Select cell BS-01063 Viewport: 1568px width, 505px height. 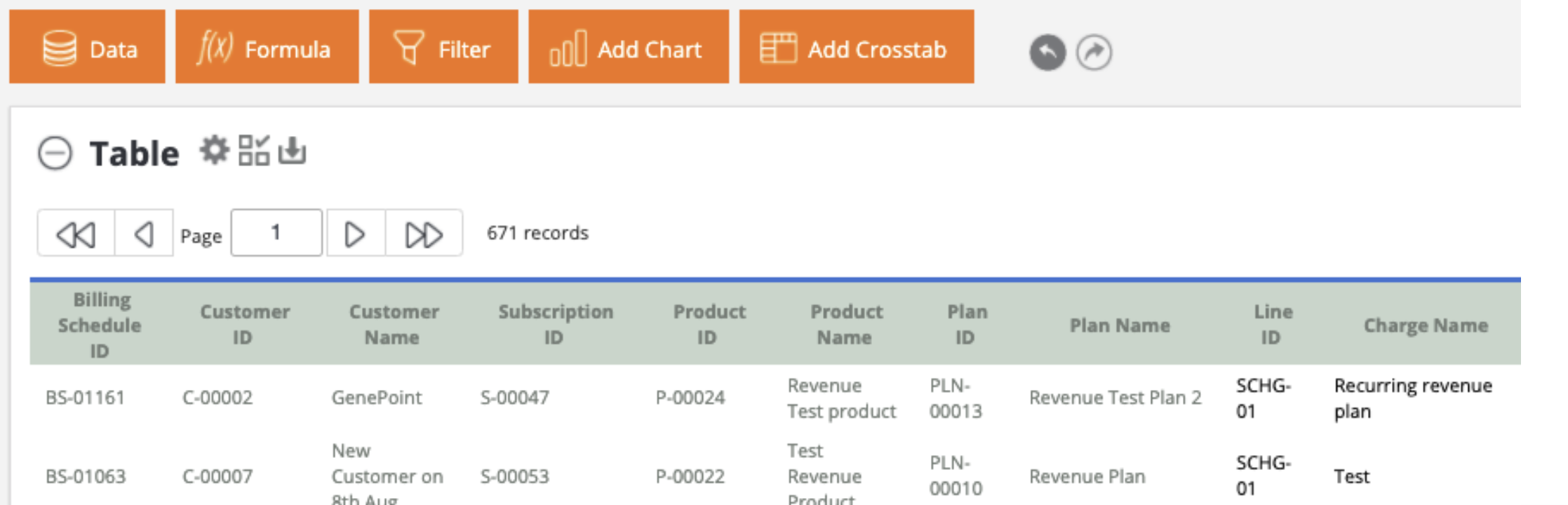point(85,476)
